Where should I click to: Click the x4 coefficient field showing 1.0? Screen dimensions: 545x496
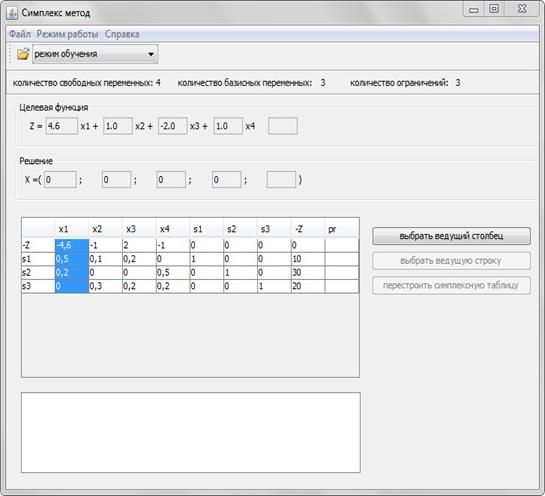click(228, 126)
